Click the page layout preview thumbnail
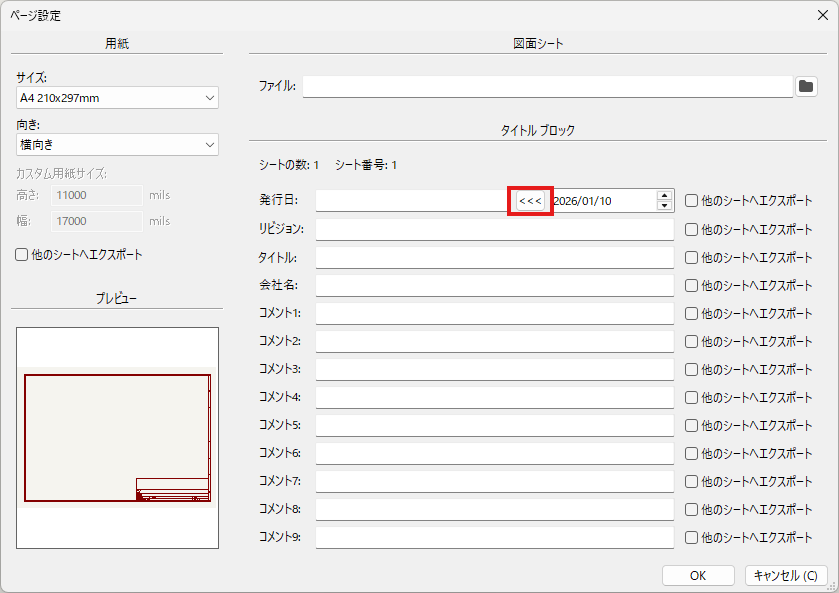The image size is (839, 593). point(117,437)
